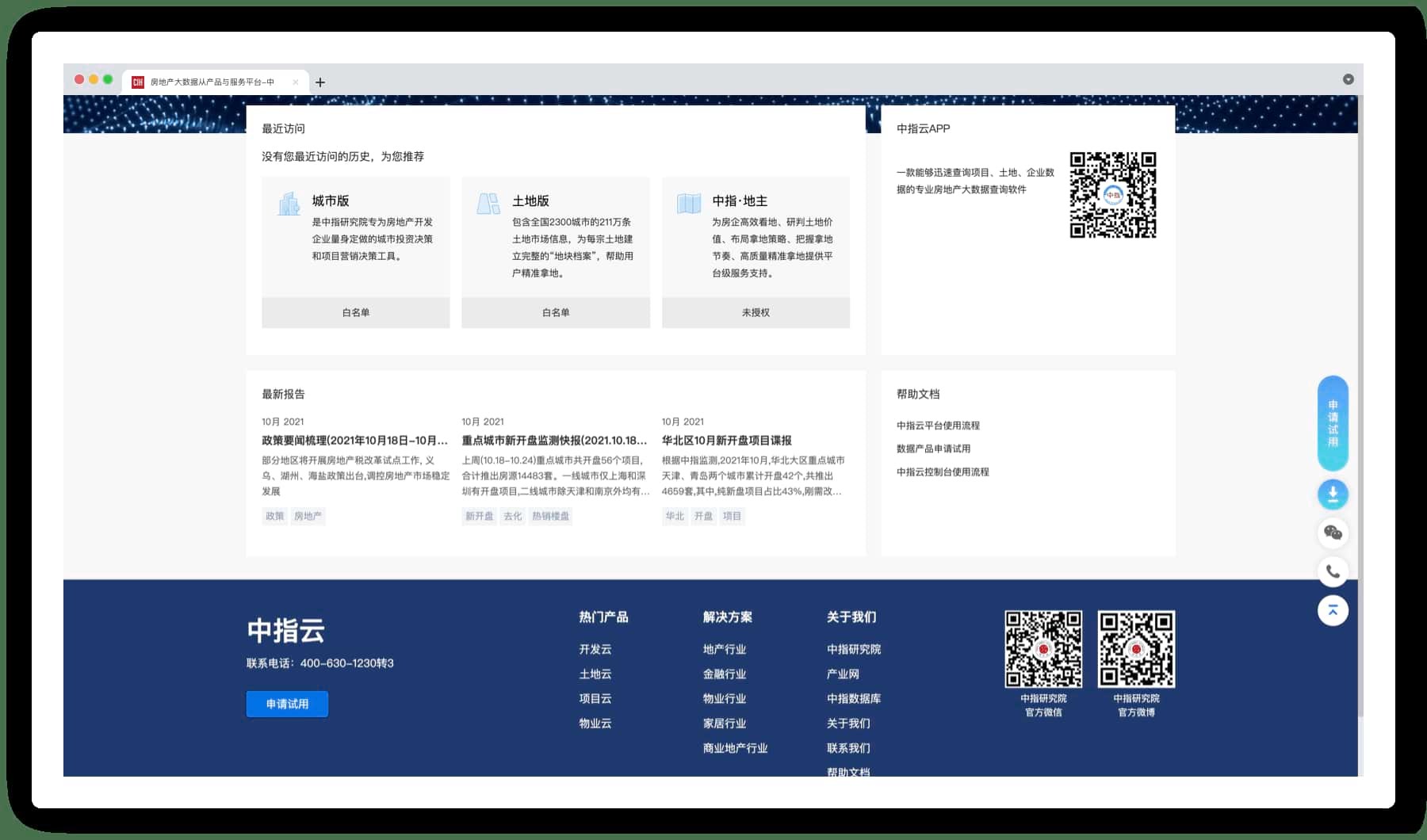This screenshot has width=1427, height=840.
Task: Click 白名单 button under 土地版
Action: pyautogui.click(x=556, y=312)
